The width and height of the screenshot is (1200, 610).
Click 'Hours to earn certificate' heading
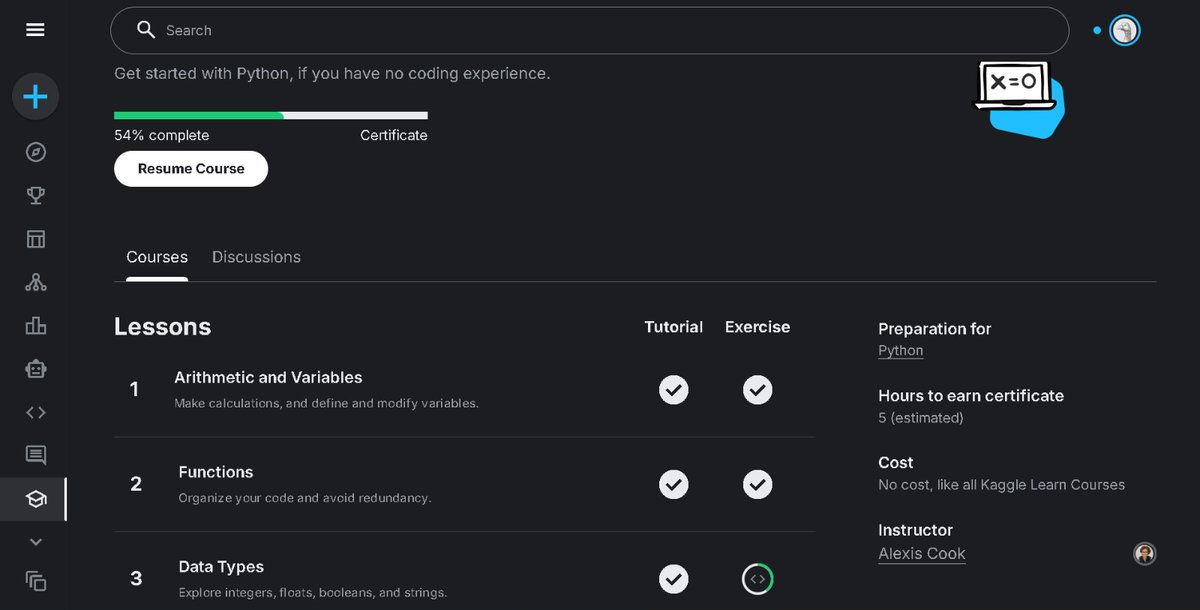(x=971, y=396)
